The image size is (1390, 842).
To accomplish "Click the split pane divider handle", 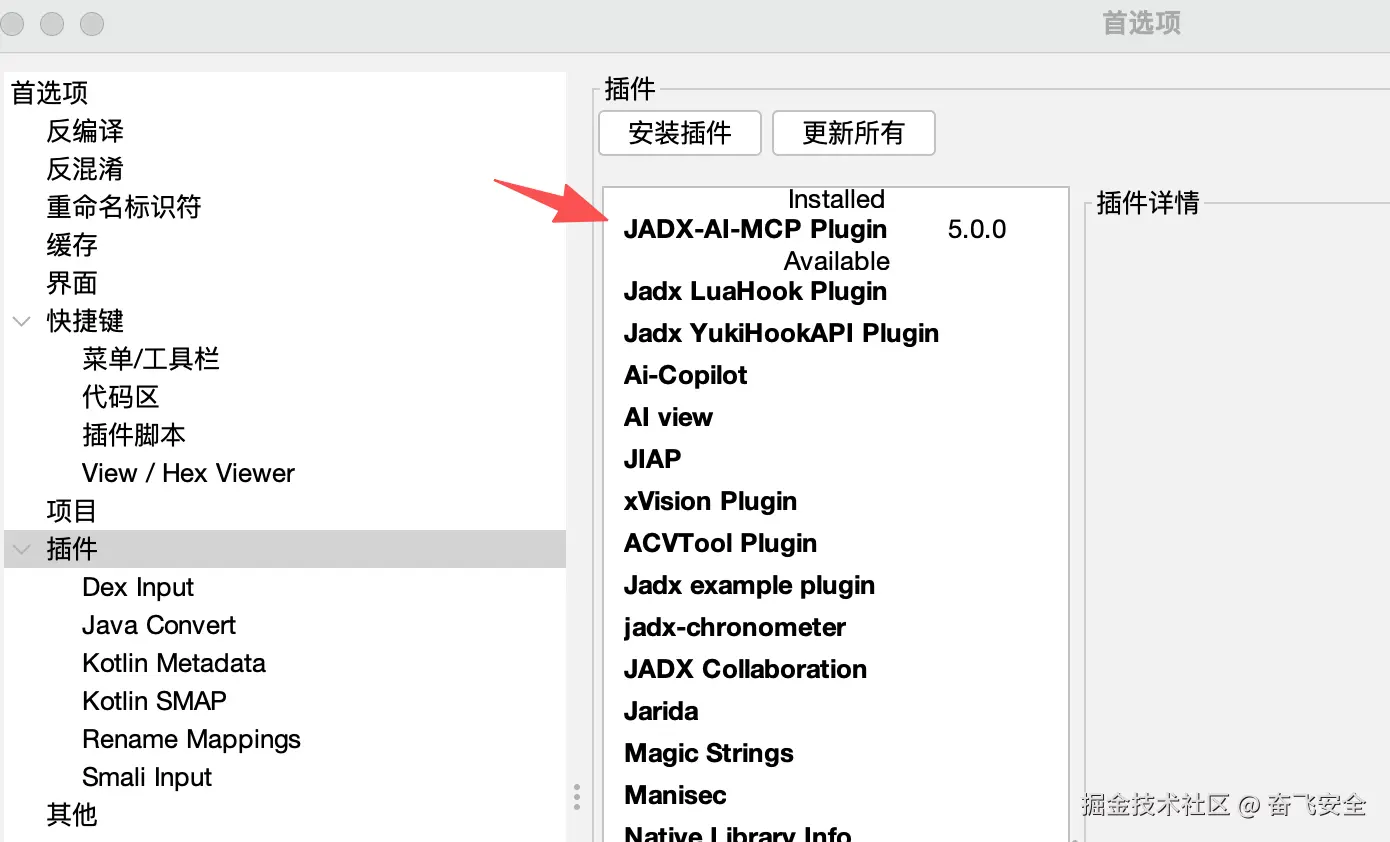I will [577, 796].
